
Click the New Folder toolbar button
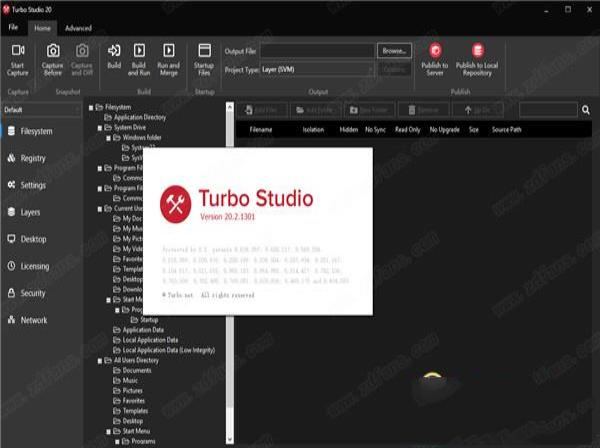coord(369,110)
